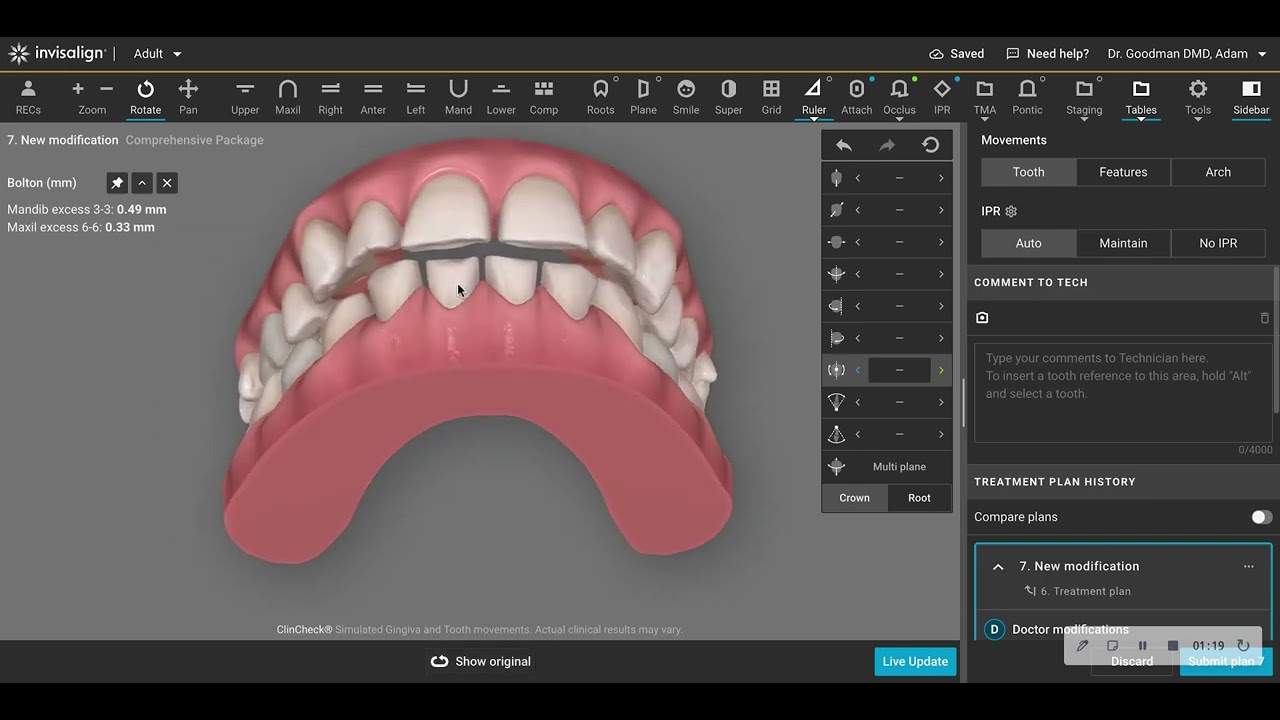
Task: Switch movement mode to Root
Action: click(919, 498)
